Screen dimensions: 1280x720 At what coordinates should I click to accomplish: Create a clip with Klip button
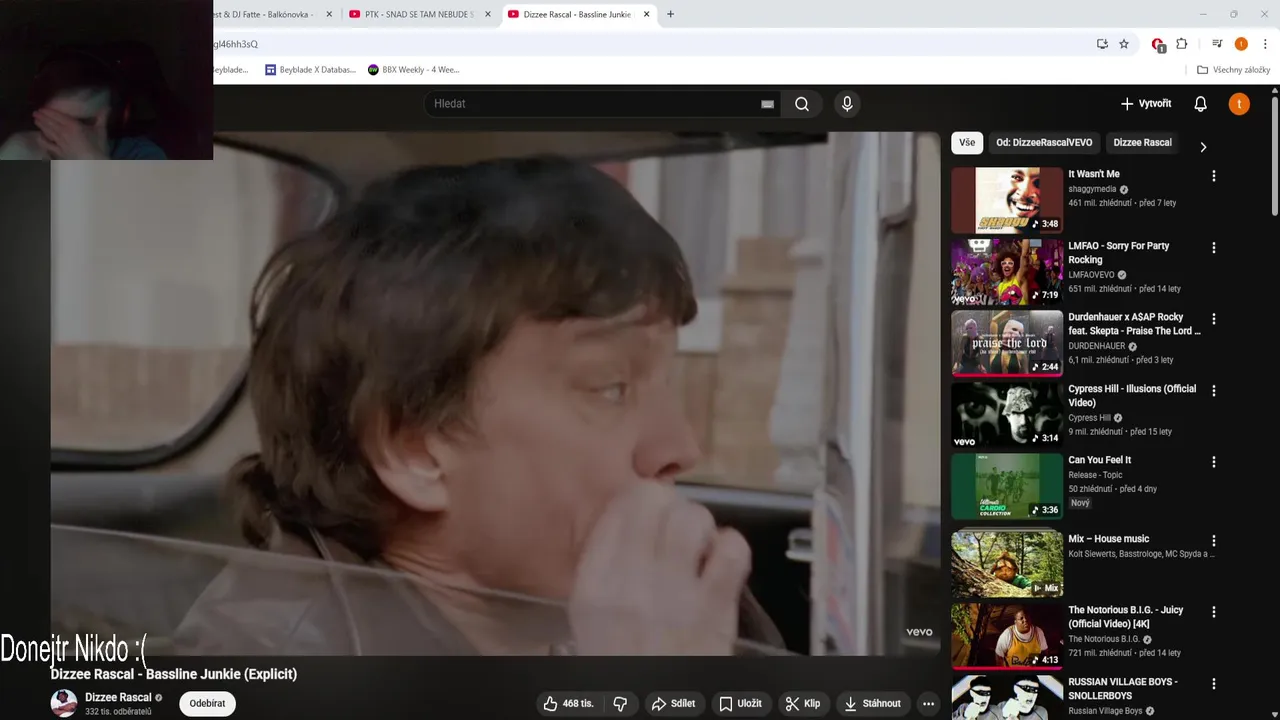[802, 703]
